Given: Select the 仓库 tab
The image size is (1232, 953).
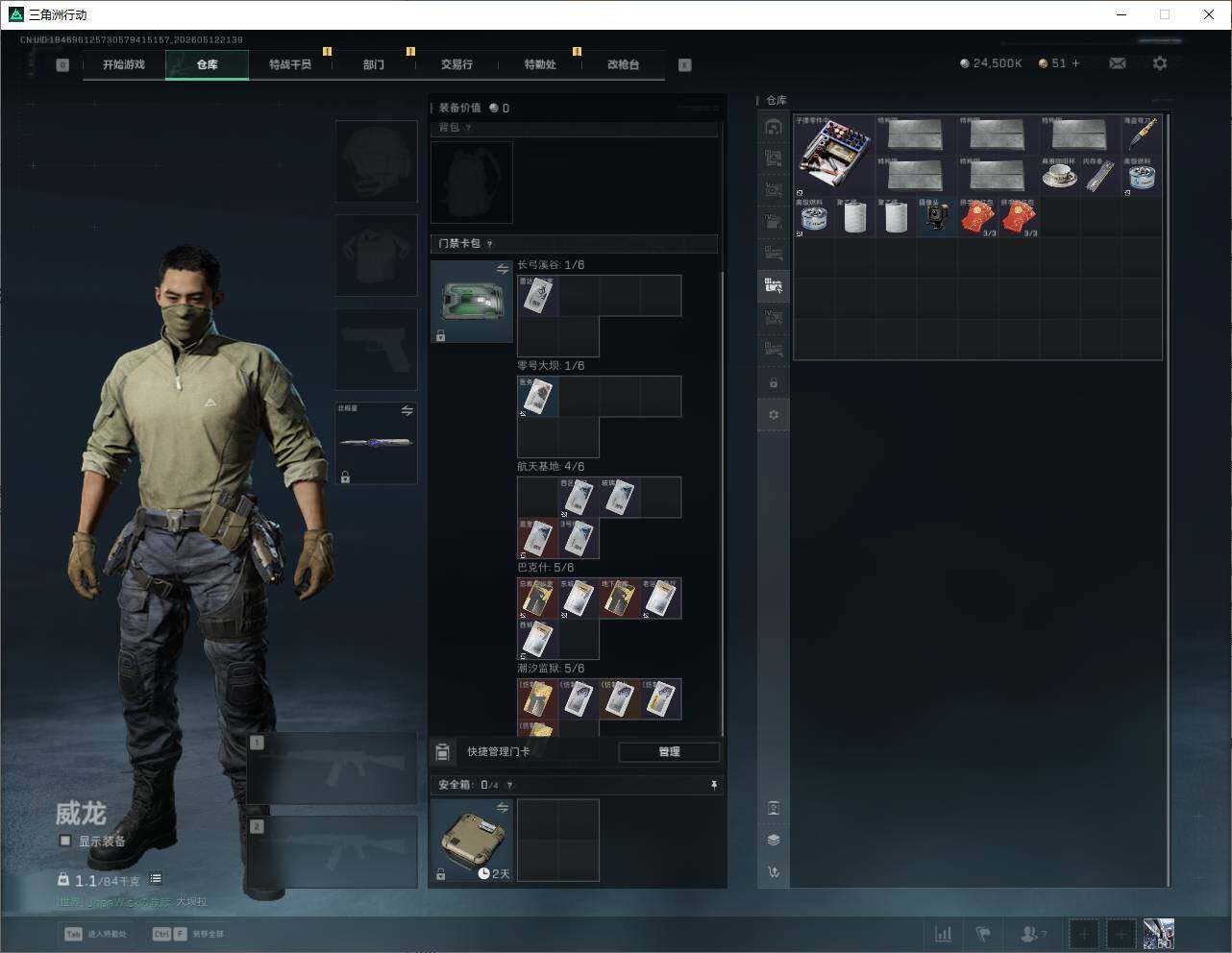Looking at the screenshot, I should (x=207, y=64).
